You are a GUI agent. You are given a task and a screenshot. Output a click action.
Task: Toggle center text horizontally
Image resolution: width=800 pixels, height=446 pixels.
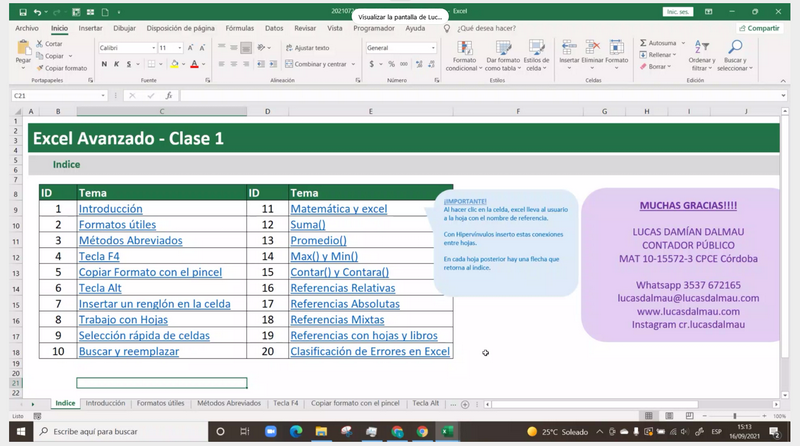(234, 64)
